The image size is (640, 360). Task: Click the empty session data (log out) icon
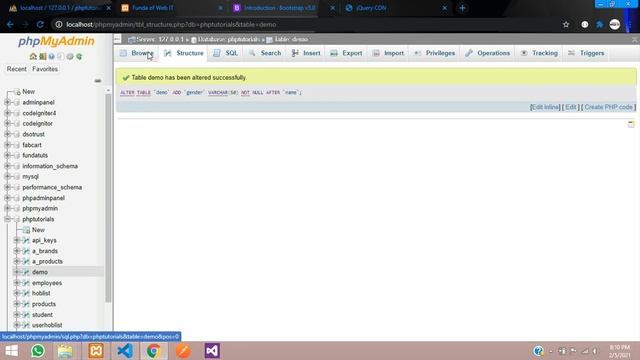click(x=42, y=56)
